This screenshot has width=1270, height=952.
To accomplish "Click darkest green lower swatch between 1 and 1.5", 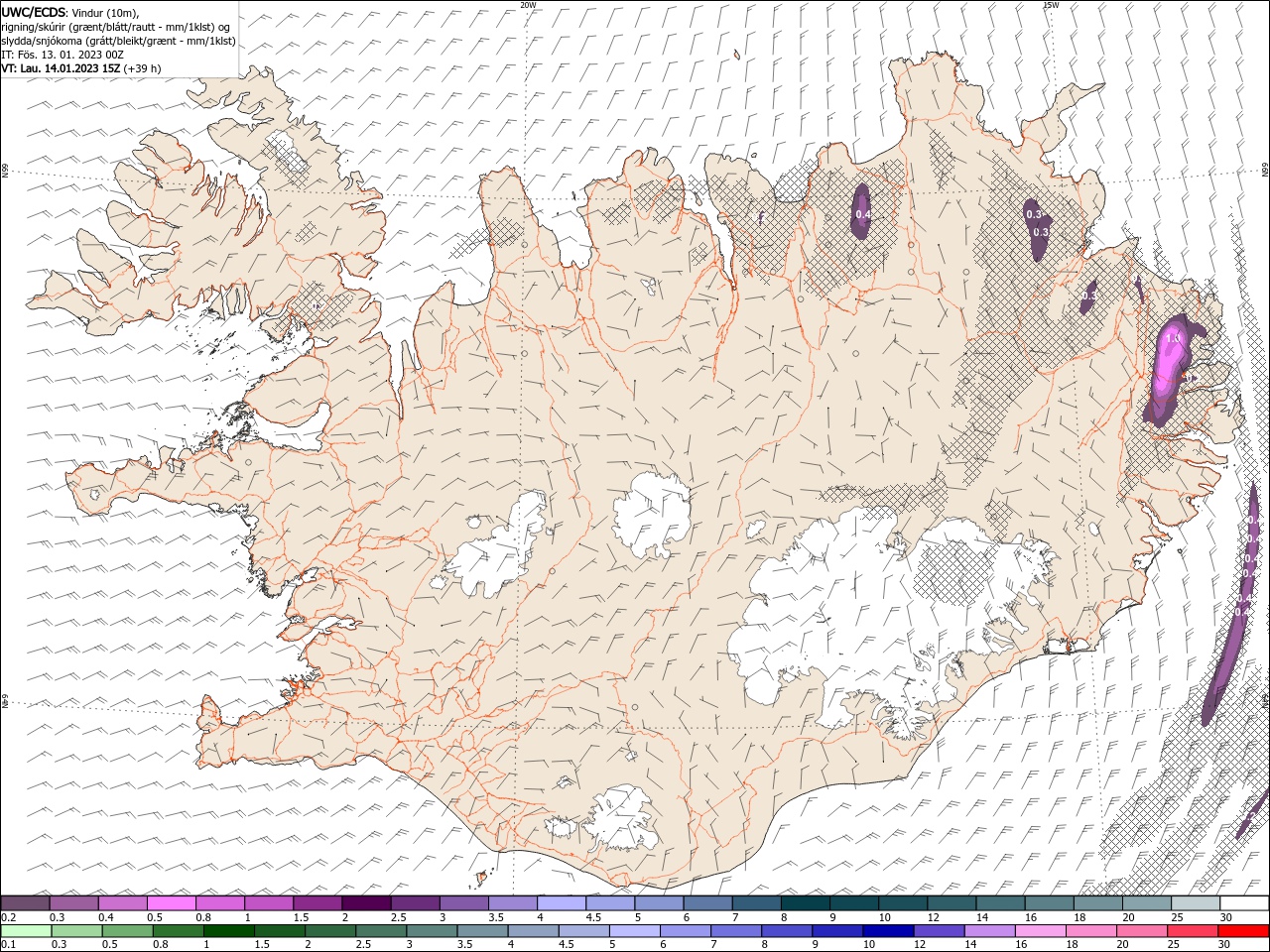I will pos(228,931).
